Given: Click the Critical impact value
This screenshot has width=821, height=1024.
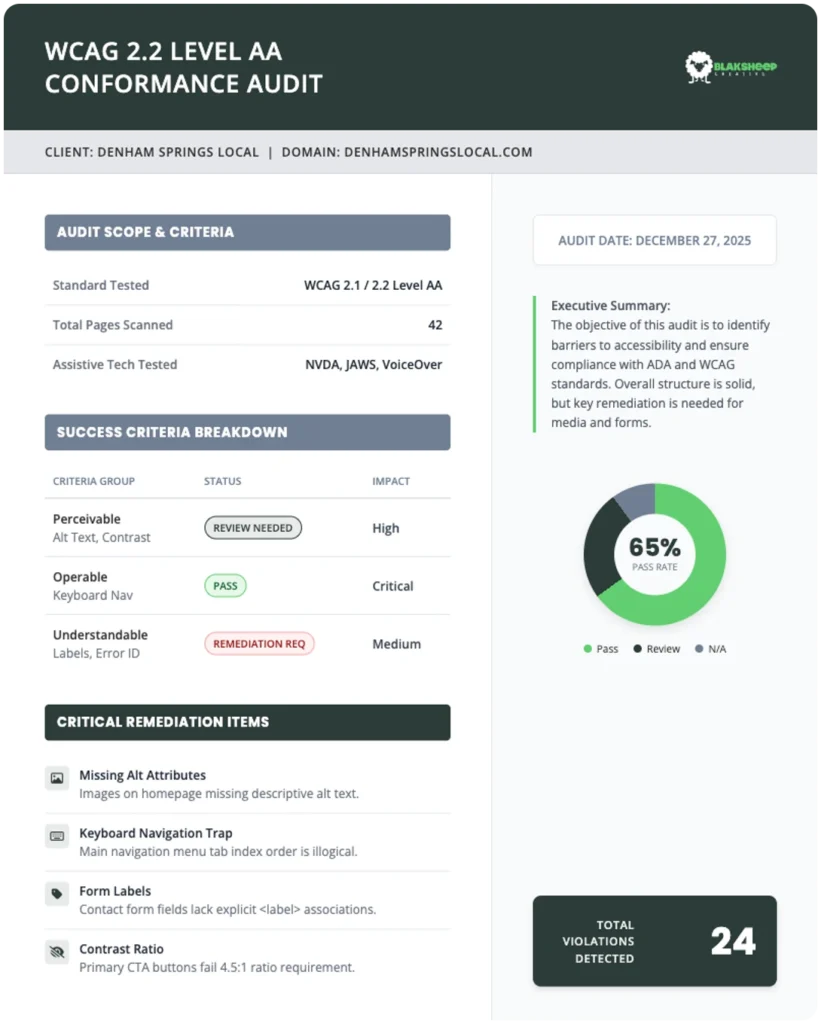Looking at the screenshot, I should tap(393, 586).
